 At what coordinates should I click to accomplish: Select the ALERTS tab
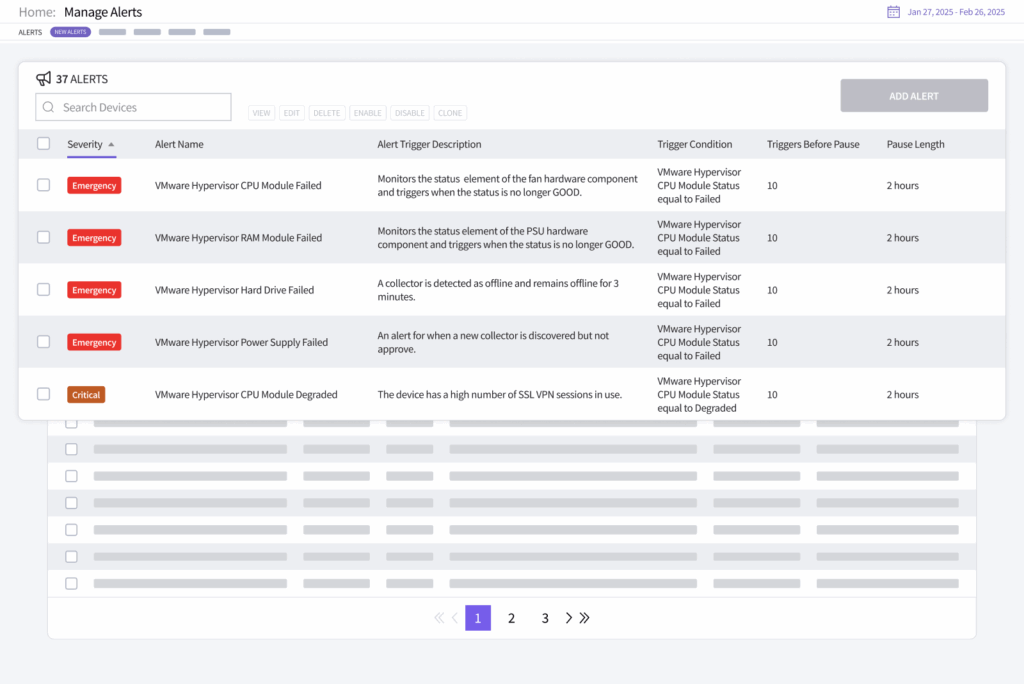29,31
